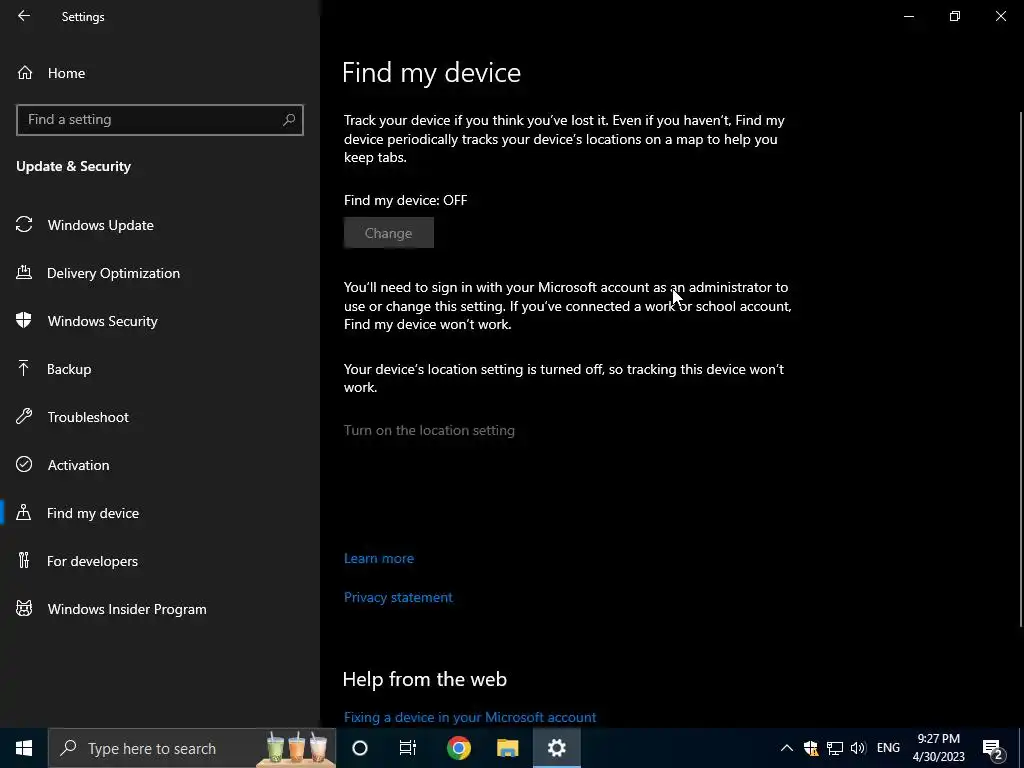Click the Windows Update sync icon
The height and width of the screenshot is (768, 1024).
24,225
